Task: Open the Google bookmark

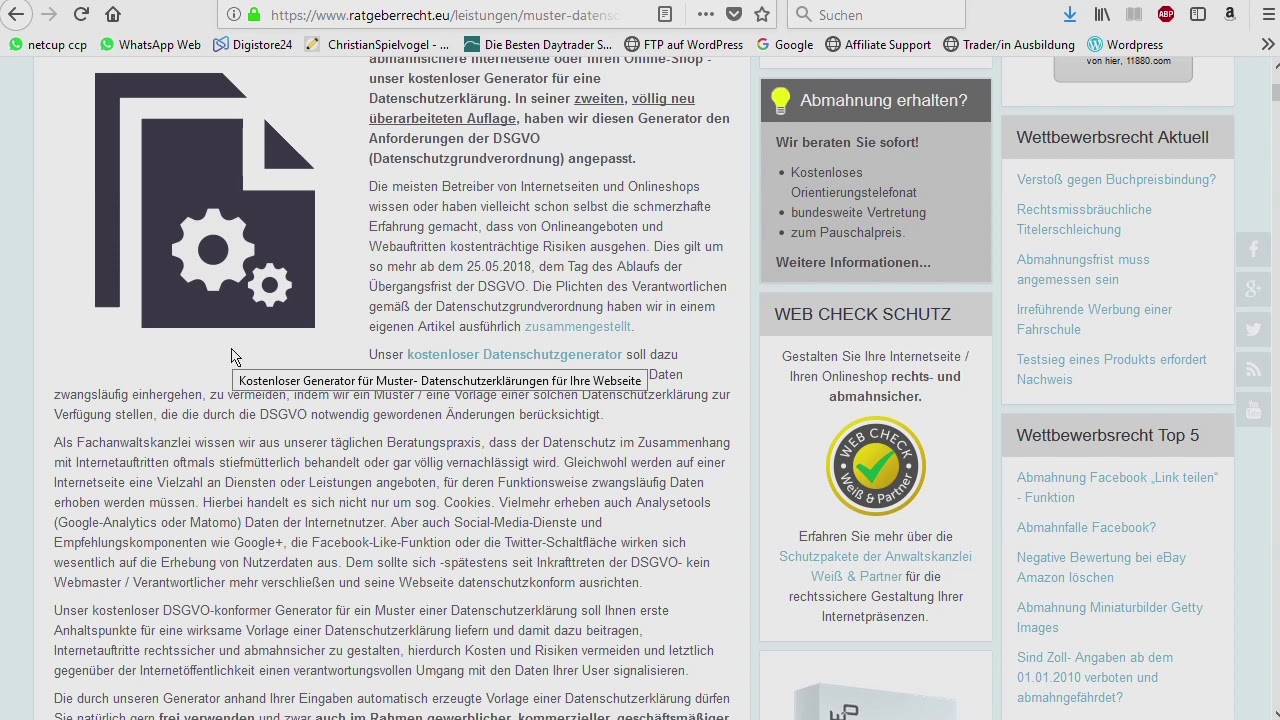Action: coord(785,45)
